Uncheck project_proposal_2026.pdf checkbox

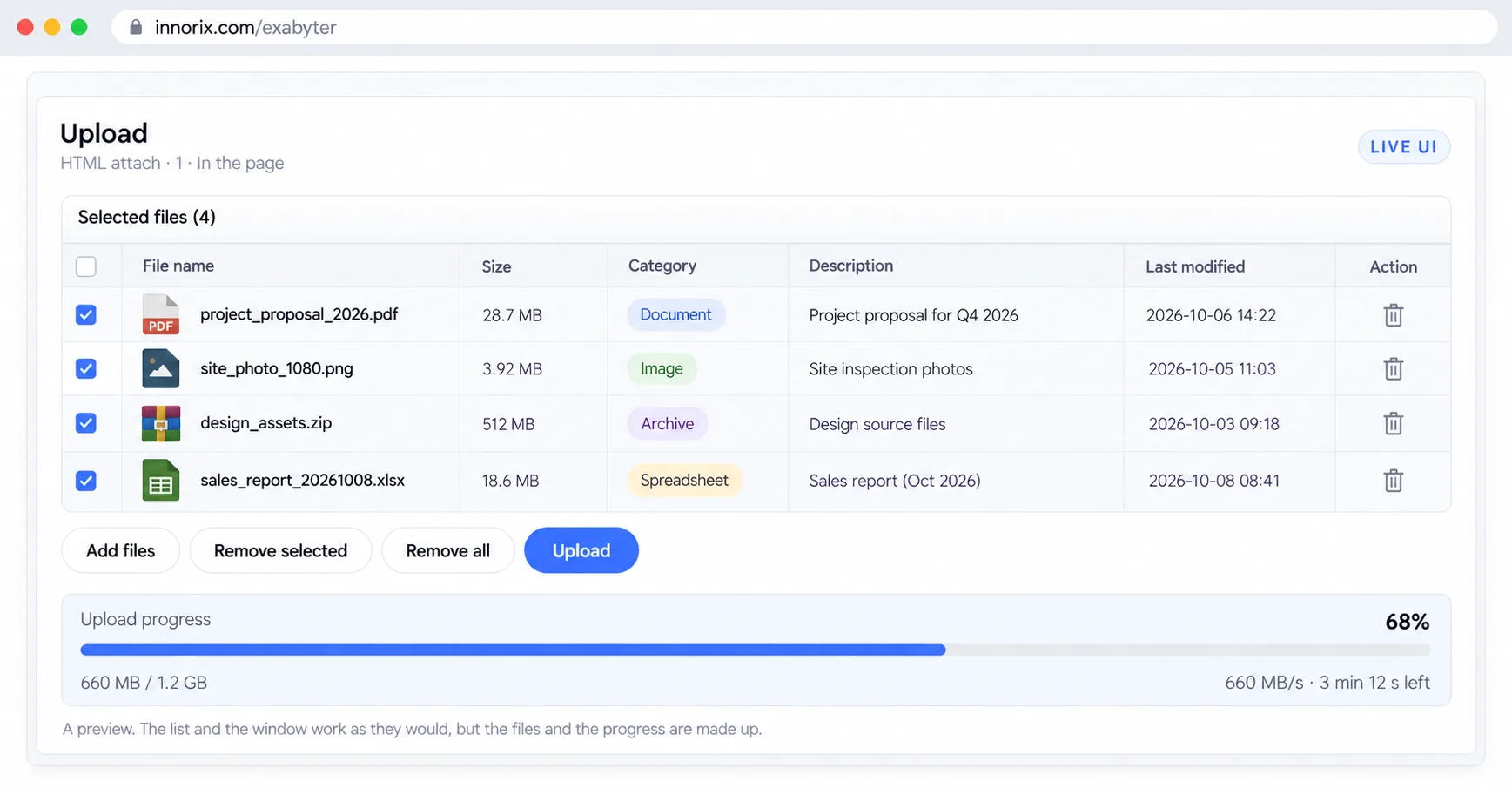click(85, 314)
